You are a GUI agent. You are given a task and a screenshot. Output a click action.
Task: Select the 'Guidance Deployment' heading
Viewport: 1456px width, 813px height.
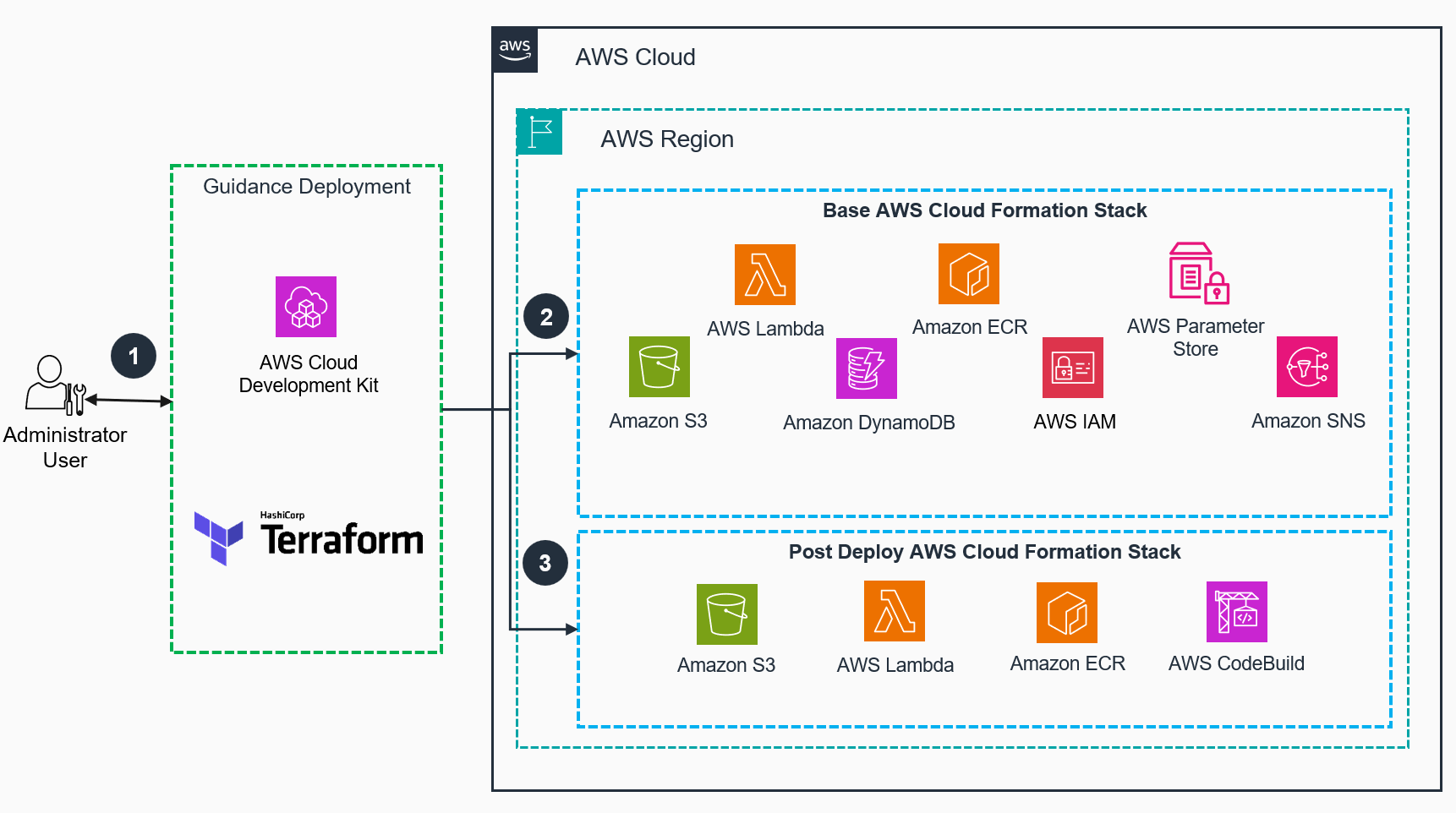[x=307, y=187]
